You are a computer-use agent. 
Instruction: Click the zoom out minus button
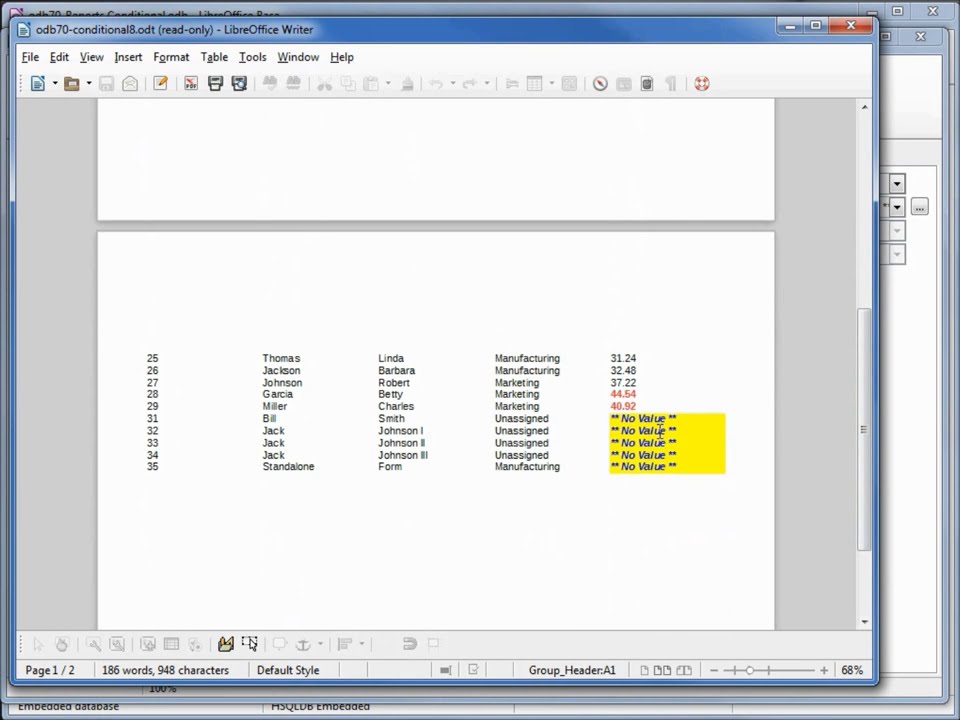(713, 670)
